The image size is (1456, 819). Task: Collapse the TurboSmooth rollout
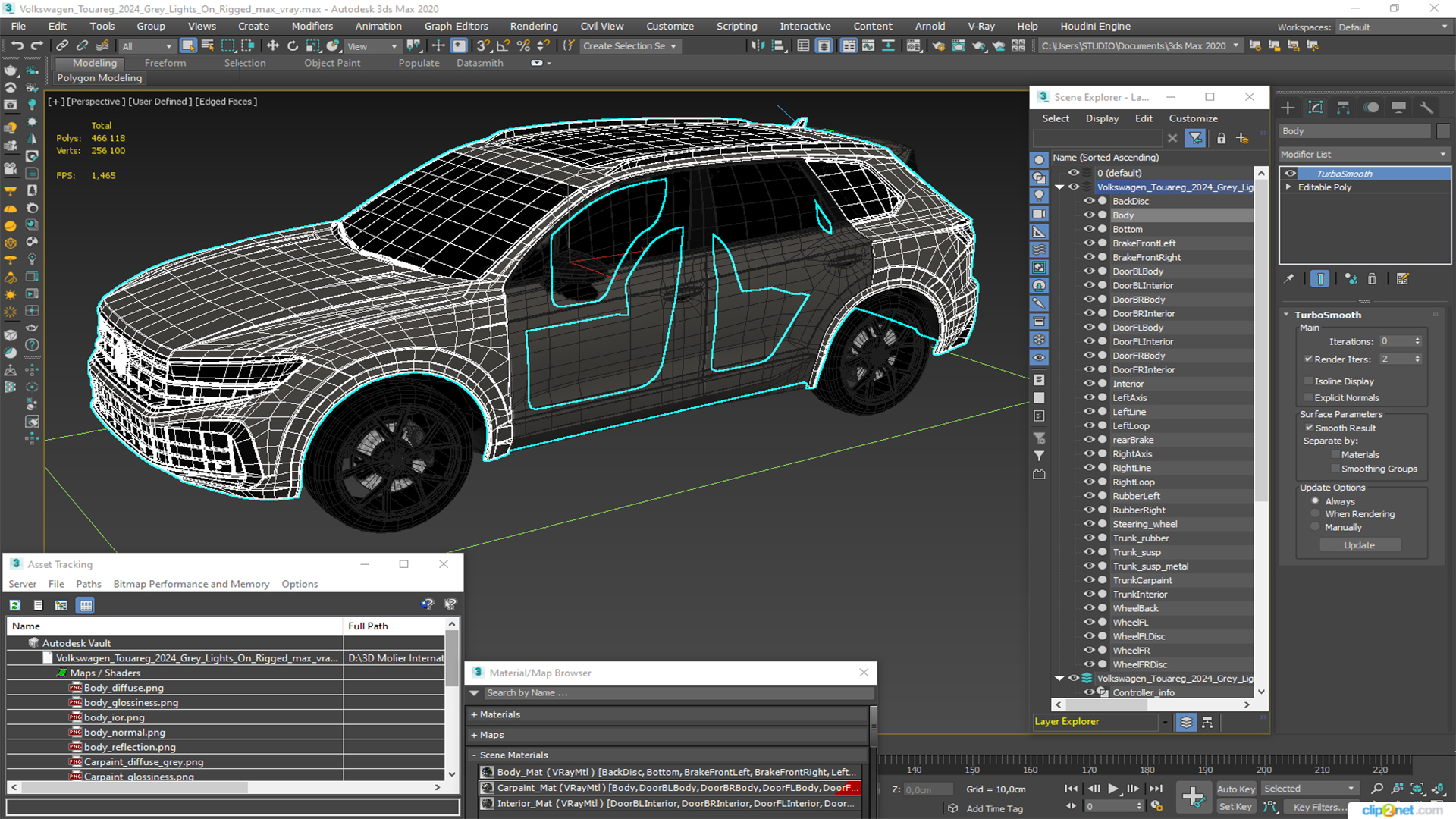tap(1286, 315)
